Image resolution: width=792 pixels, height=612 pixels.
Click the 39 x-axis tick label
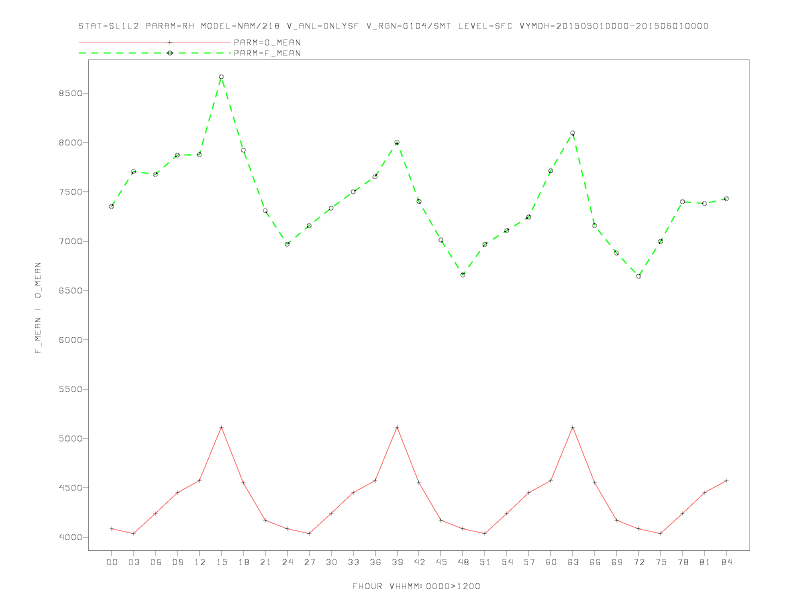tap(397, 562)
